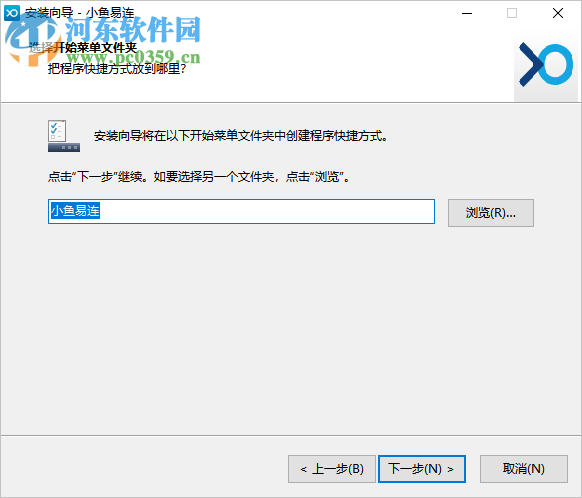Click the window title 安装向导 - 小鱼易连
The image size is (582, 498).
[79, 13]
